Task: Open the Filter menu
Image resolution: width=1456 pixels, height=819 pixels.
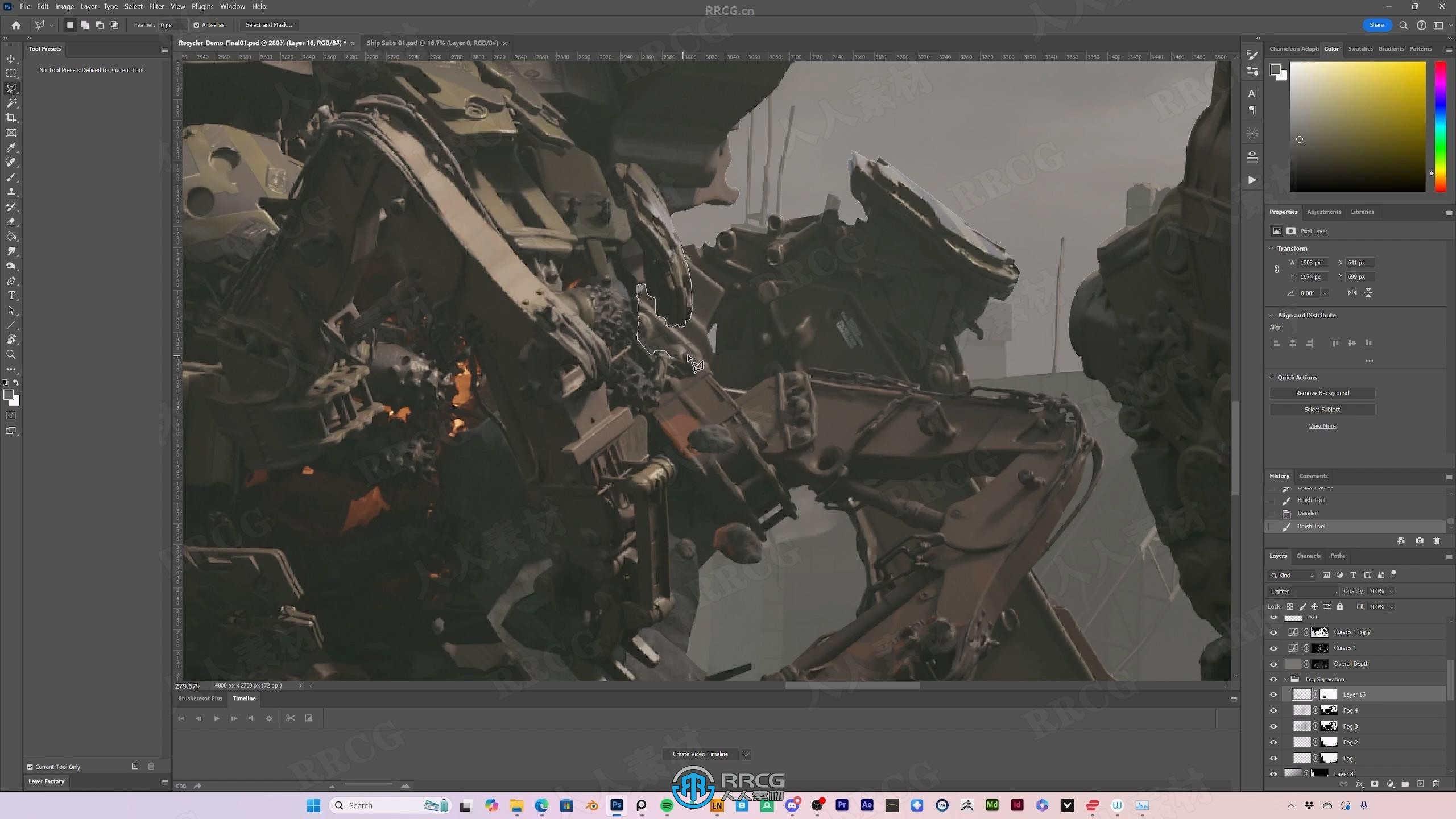Action: tap(156, 6)
